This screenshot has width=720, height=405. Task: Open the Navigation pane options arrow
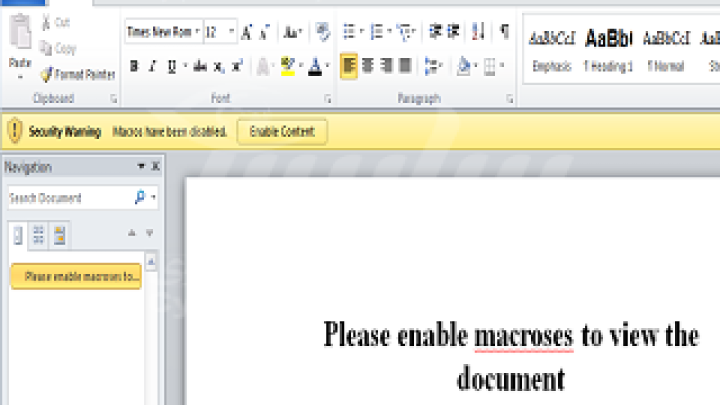141,166
